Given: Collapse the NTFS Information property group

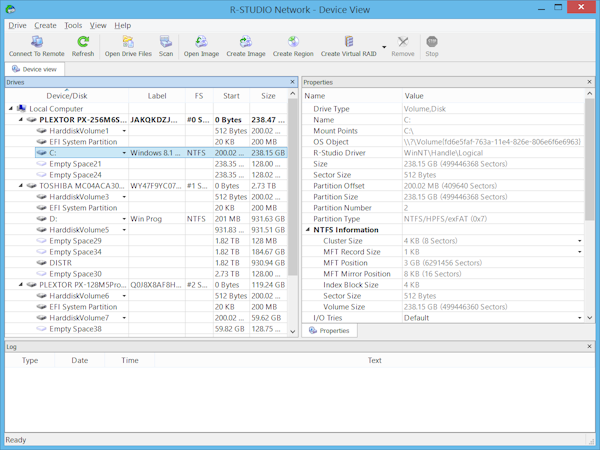Looking at the screenshot, I should coord(308,229).
